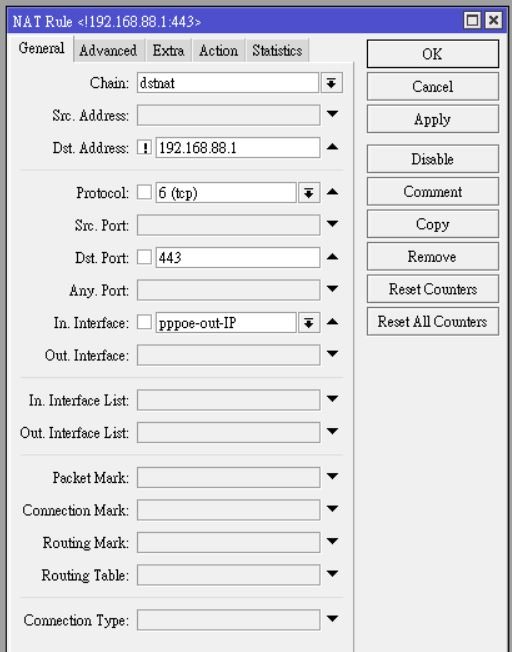The image size is (512, 652).
Task: Open the Extra tab
Action: tap(168, 51)
